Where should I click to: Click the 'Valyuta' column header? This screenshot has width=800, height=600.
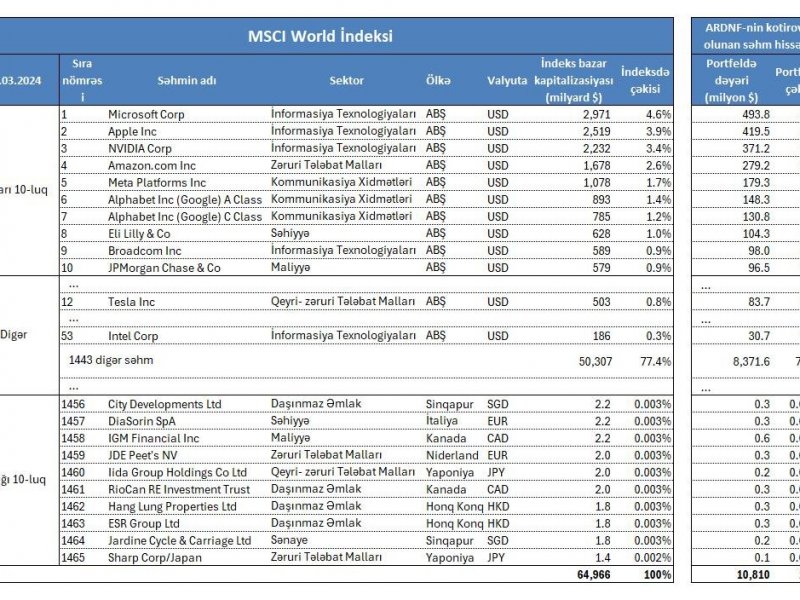click(x=507, y=81)
